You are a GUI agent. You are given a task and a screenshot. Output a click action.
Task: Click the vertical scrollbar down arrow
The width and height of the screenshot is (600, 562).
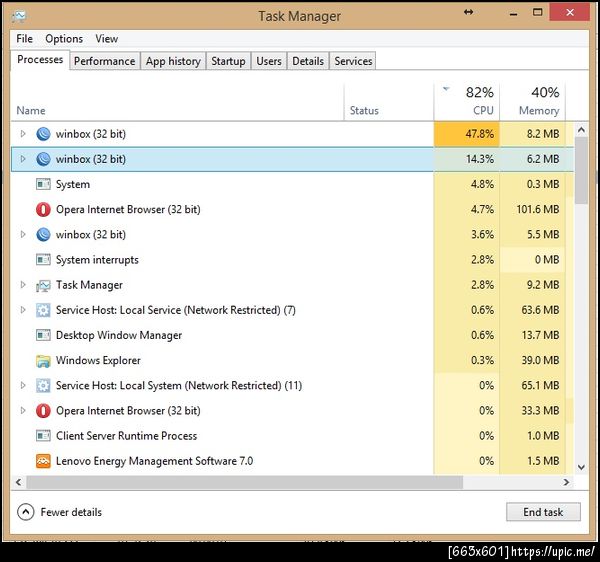click(x=581, y=467)
